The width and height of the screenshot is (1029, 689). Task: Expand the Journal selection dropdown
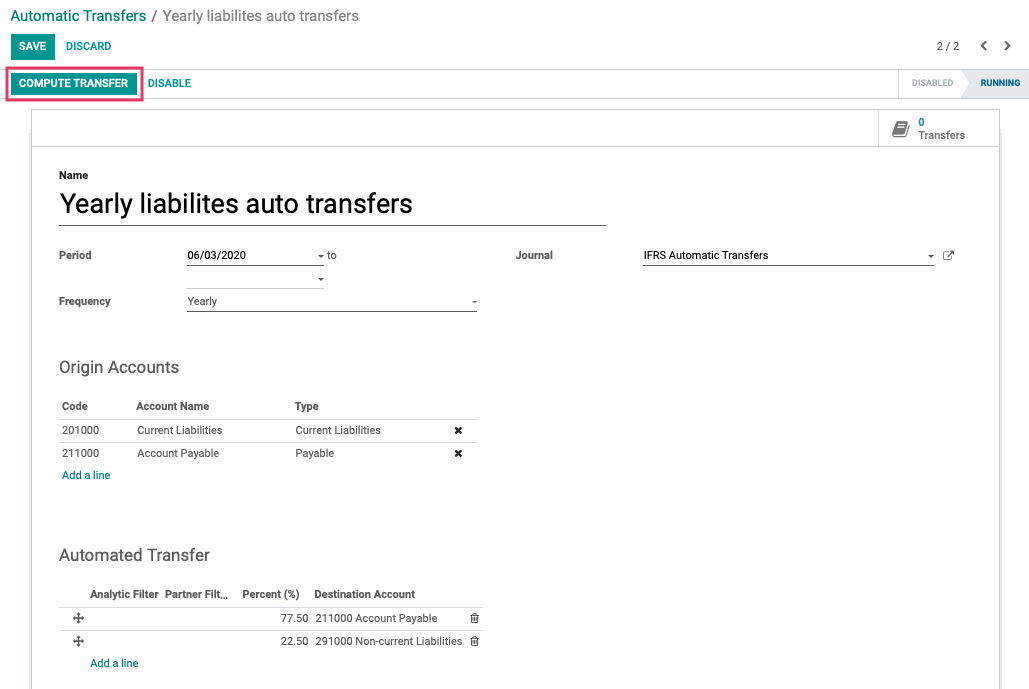click(931, 256)
